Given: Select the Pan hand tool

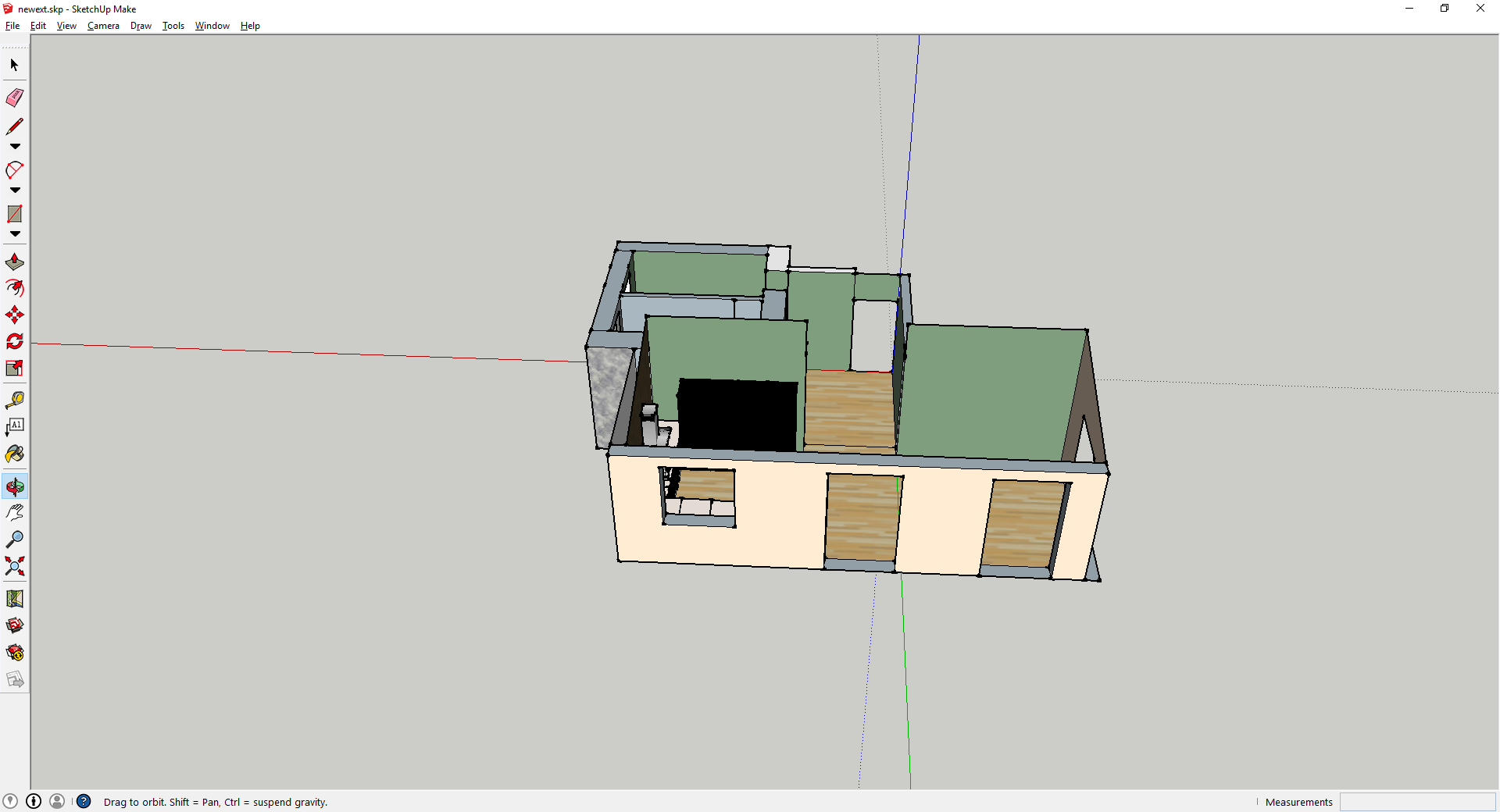Looking at the screenshot, I should coord(15,513).
